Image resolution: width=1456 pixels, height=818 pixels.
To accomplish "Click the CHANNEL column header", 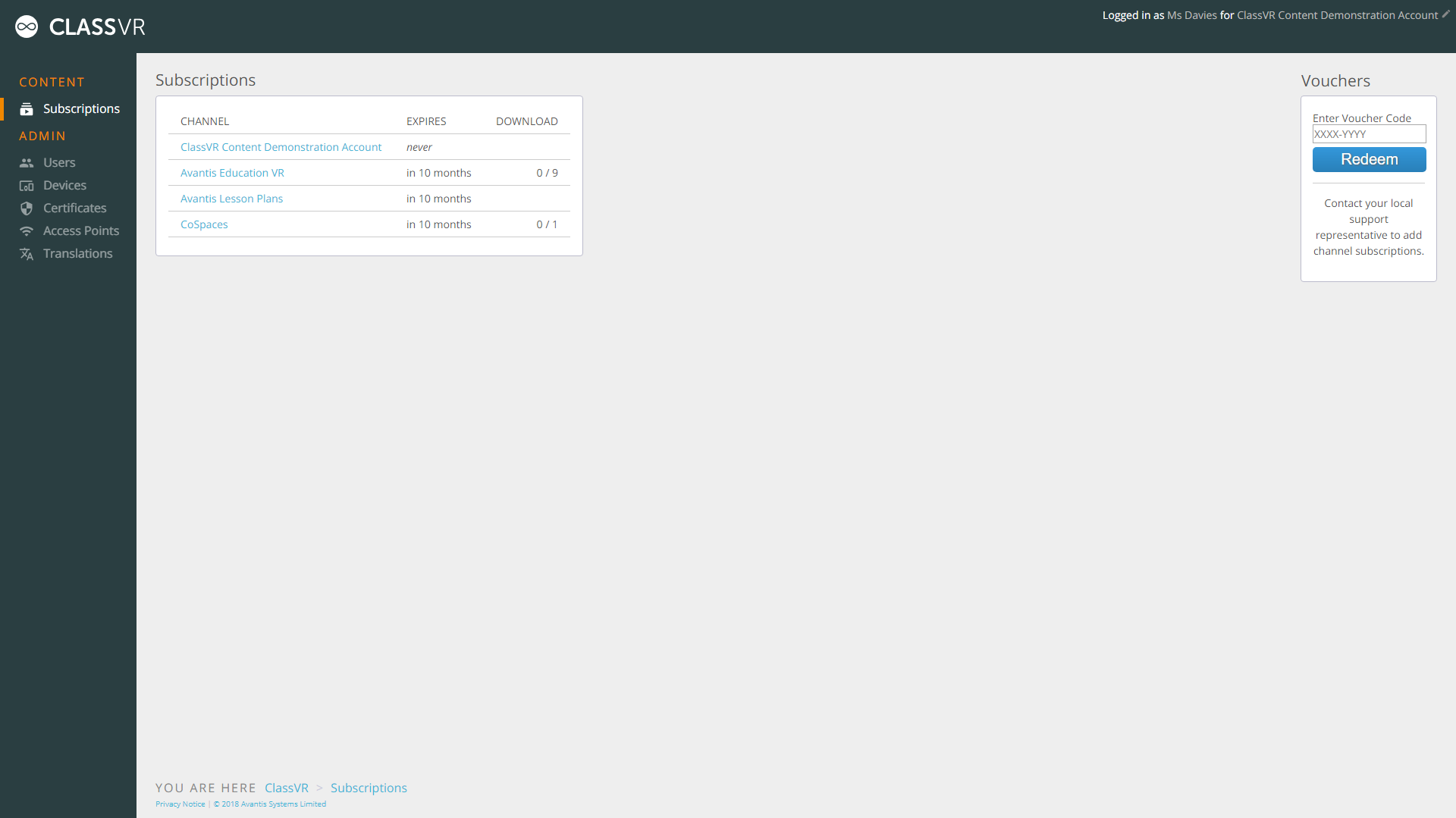I will point(205,121).
